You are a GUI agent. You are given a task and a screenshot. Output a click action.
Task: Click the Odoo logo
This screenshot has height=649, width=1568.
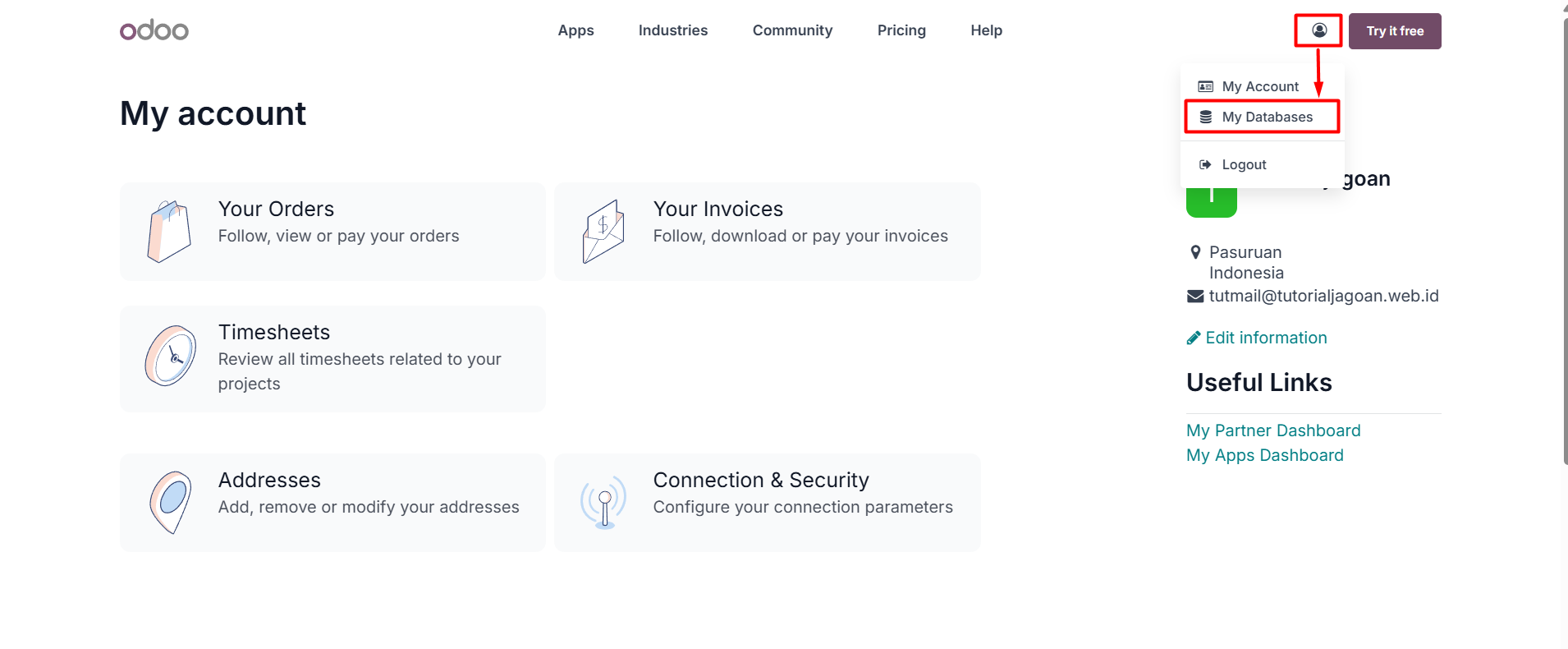154,30
